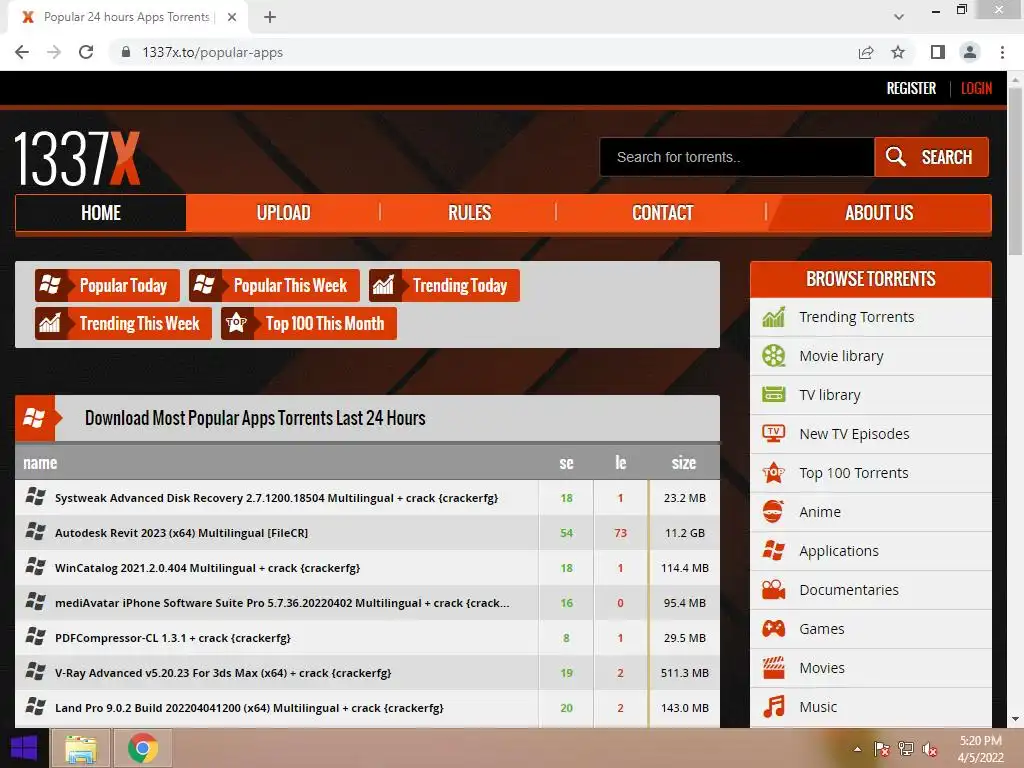Open mediAvatar iPhone Software Suite Pro torrent
The image size is (1024, 768).
click(x=282, y=603)
